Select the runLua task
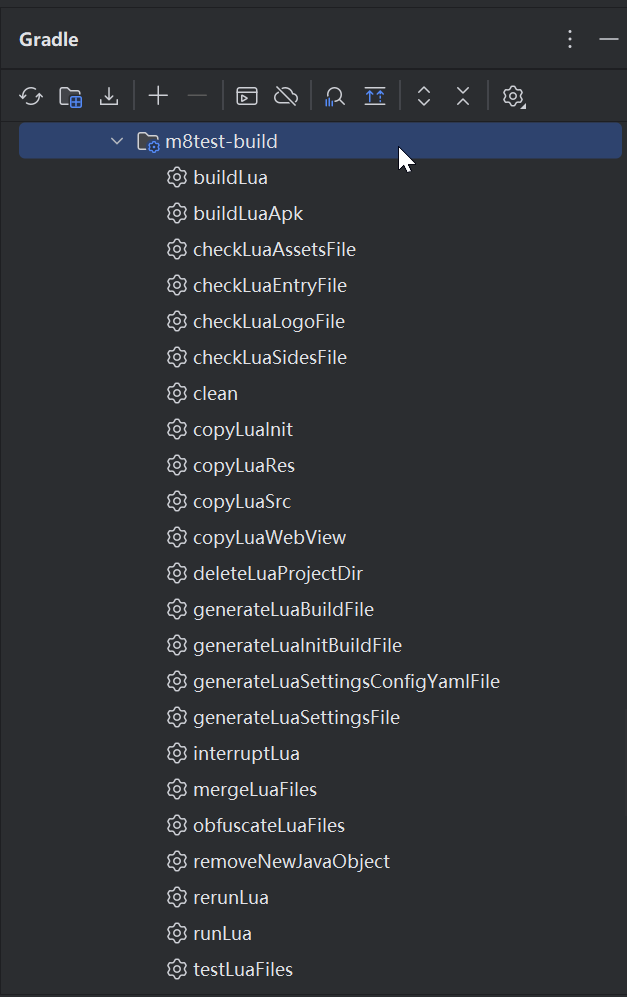The image size is (627, 997). coord(222,934)
